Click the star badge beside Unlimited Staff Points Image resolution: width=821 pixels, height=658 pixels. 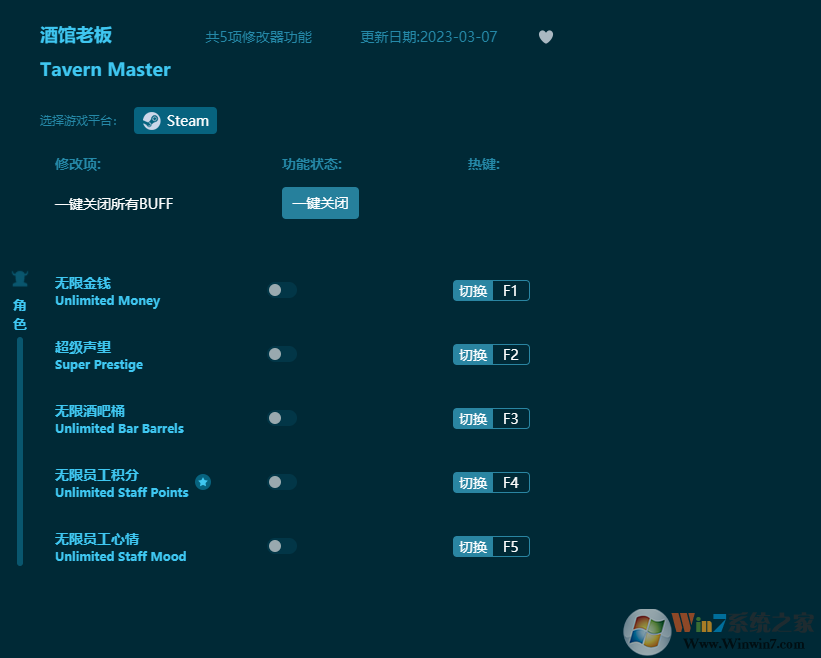click(203, 482)
